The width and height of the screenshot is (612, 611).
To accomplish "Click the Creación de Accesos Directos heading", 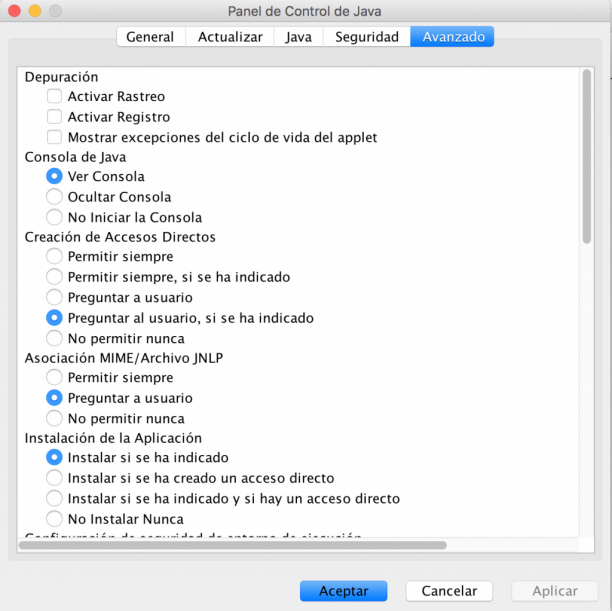I will (x=120, y=237).
